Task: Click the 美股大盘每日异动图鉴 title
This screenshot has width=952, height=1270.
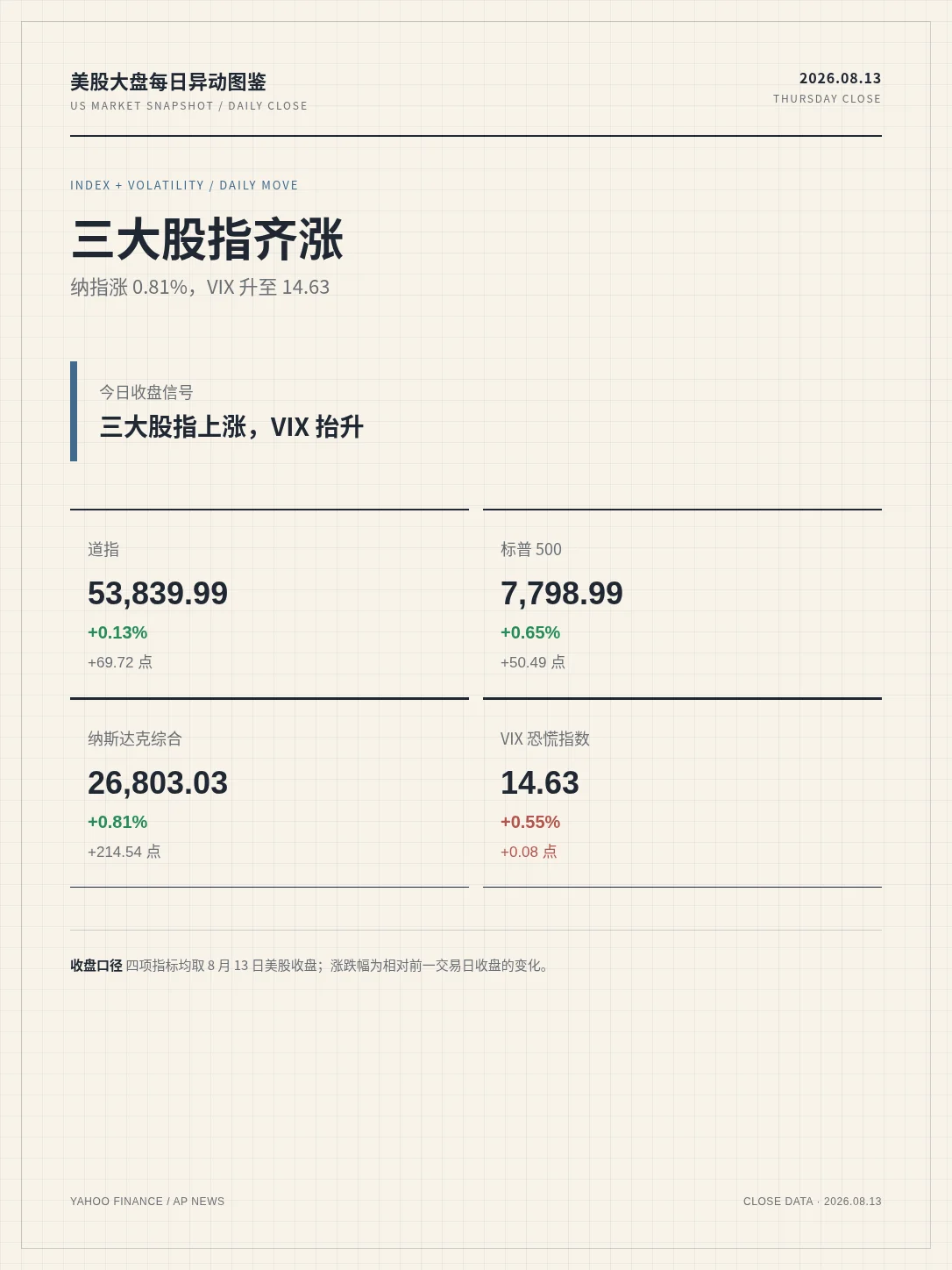Action: (x=168, y=82)
